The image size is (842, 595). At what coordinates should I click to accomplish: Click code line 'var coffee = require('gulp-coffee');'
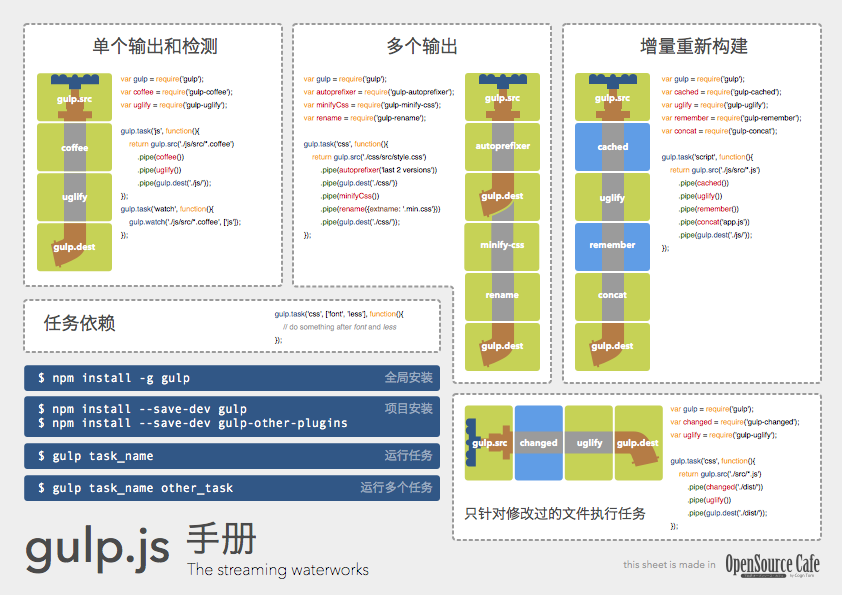(x=177, y=92)
